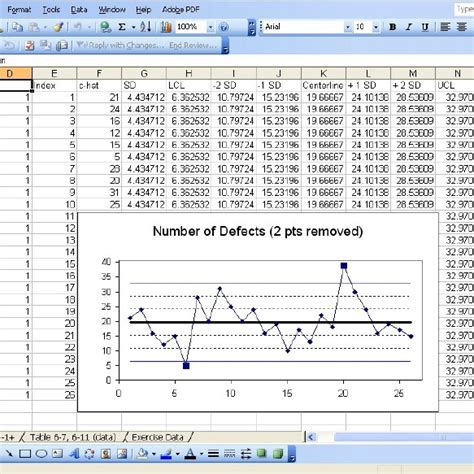Open the Data menu
This screenshot has height=474, width=474.
[x=79, y=10]
